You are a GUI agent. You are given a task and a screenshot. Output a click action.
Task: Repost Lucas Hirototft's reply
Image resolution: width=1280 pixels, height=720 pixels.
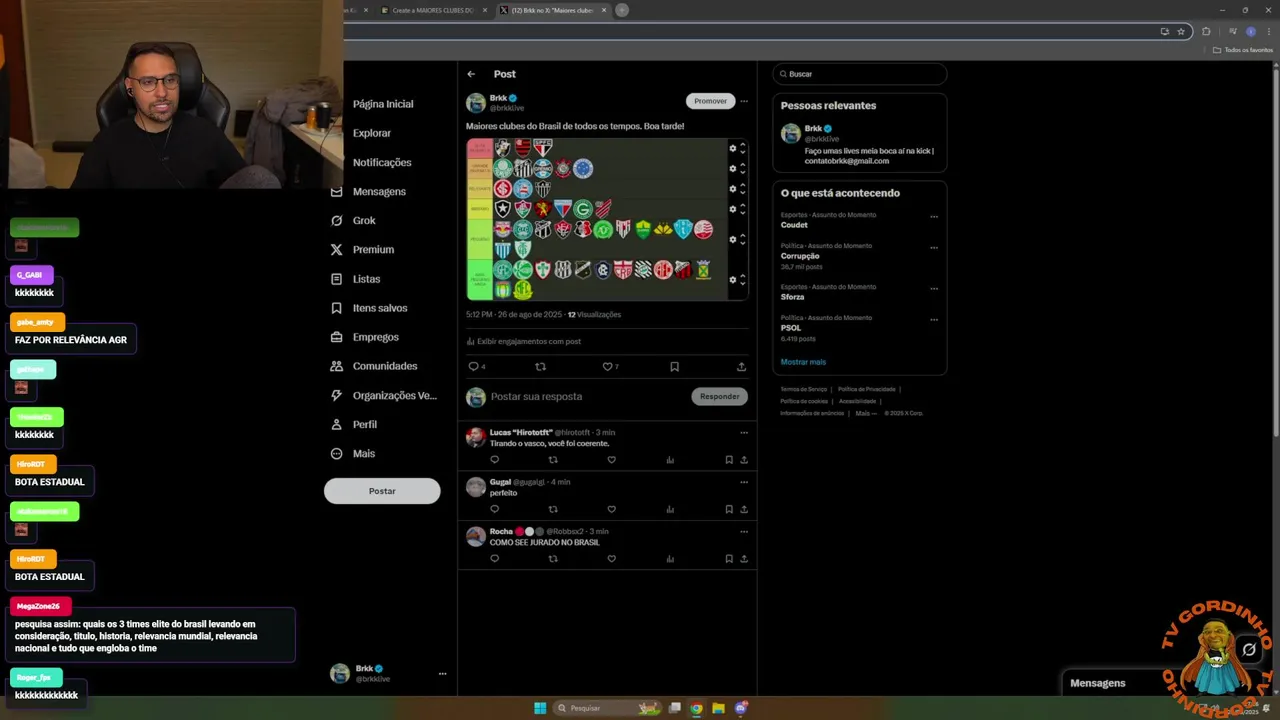coord(553,460)
